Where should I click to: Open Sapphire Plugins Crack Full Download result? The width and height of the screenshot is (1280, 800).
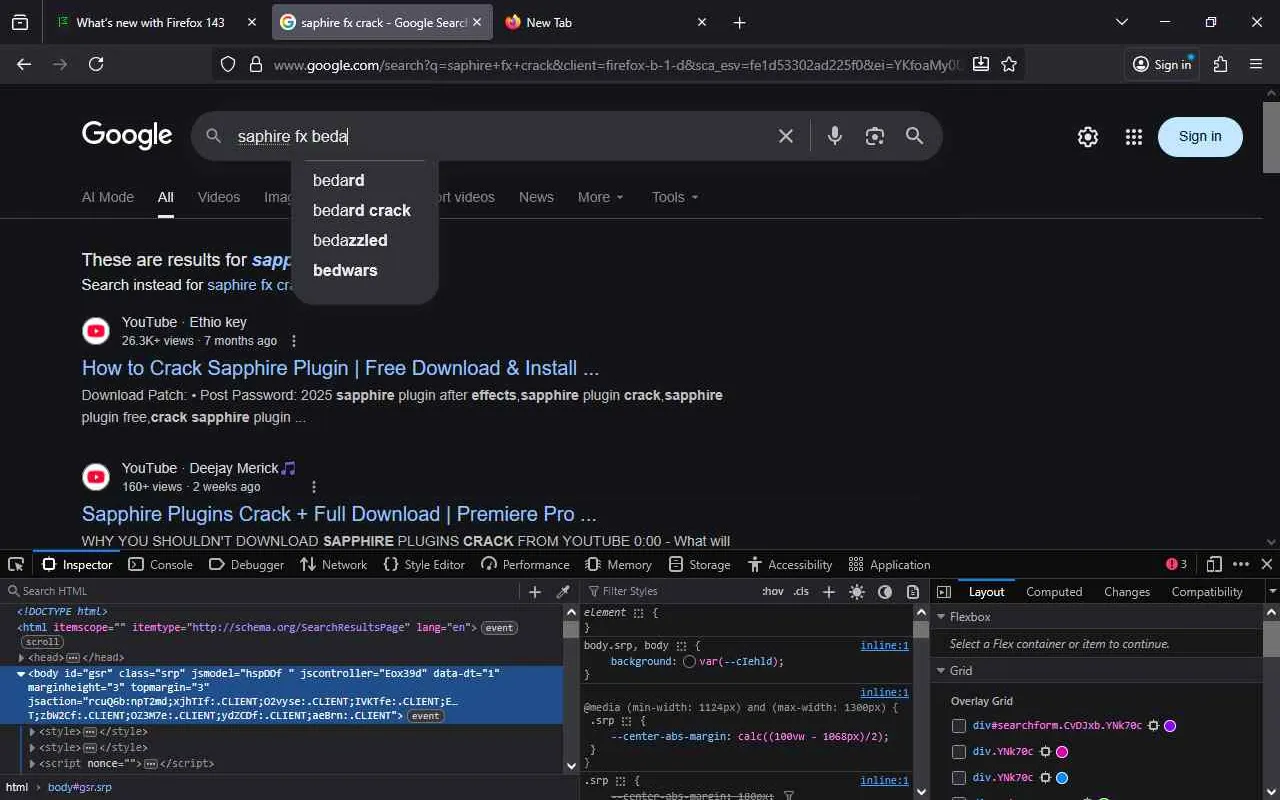(x=339, y=514)
